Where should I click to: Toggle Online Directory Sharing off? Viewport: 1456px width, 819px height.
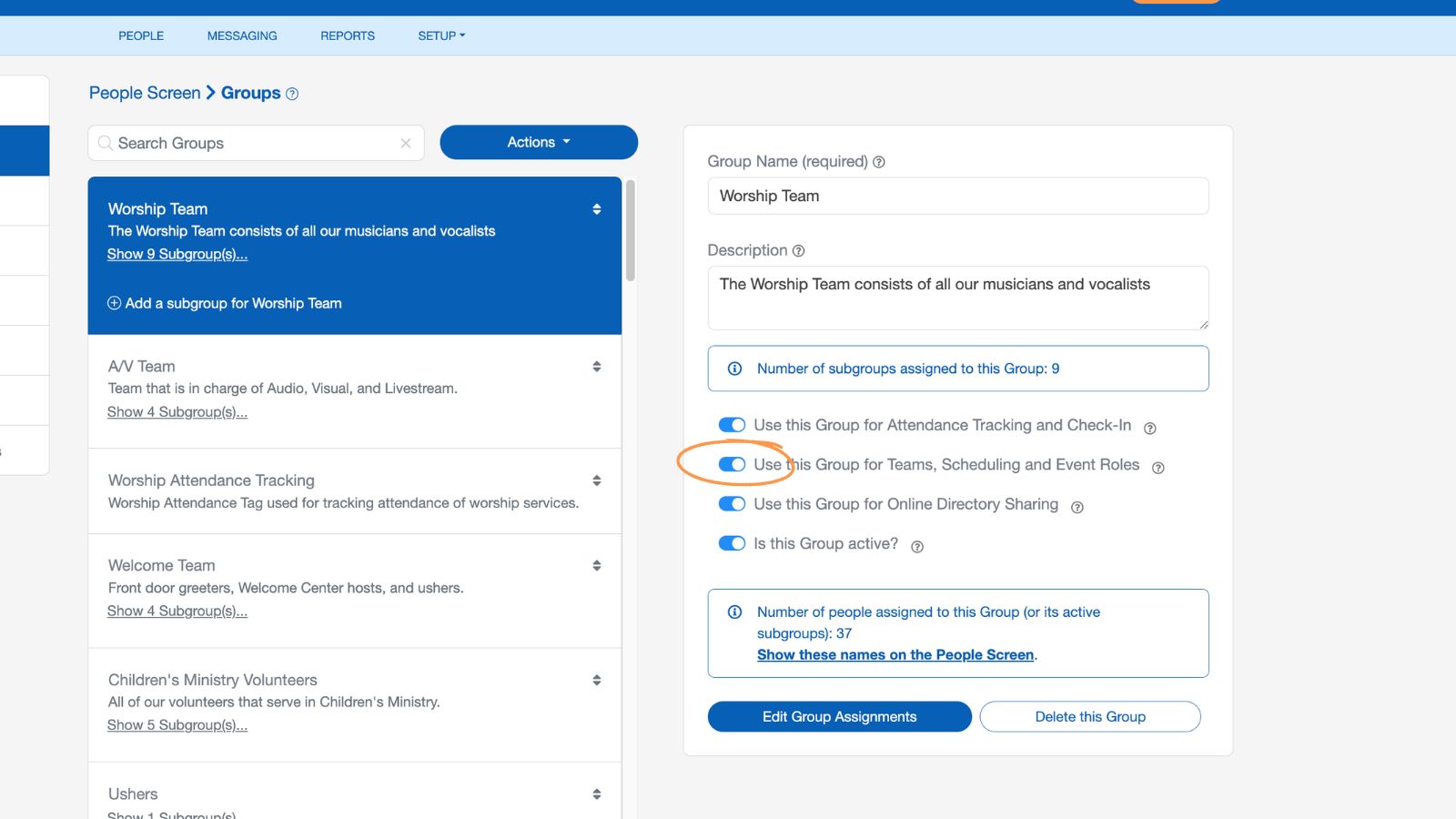(x=732, y=504)
